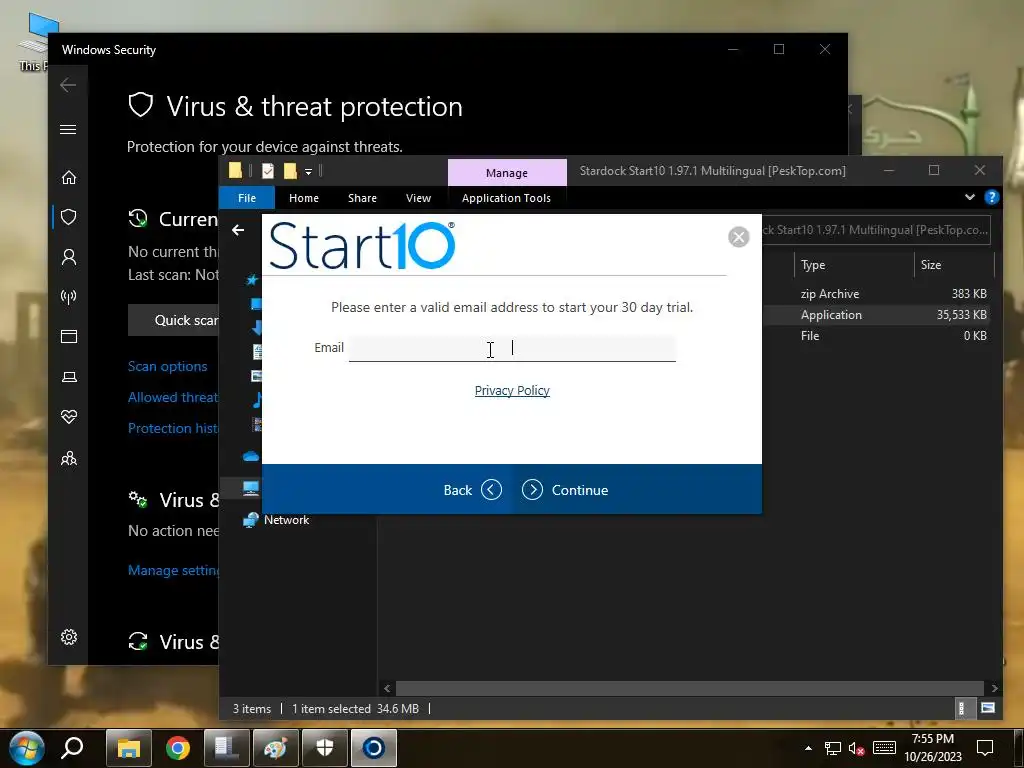Open Family options icon
This screenshot has width=1024, height=768.
tap(69, 458)
